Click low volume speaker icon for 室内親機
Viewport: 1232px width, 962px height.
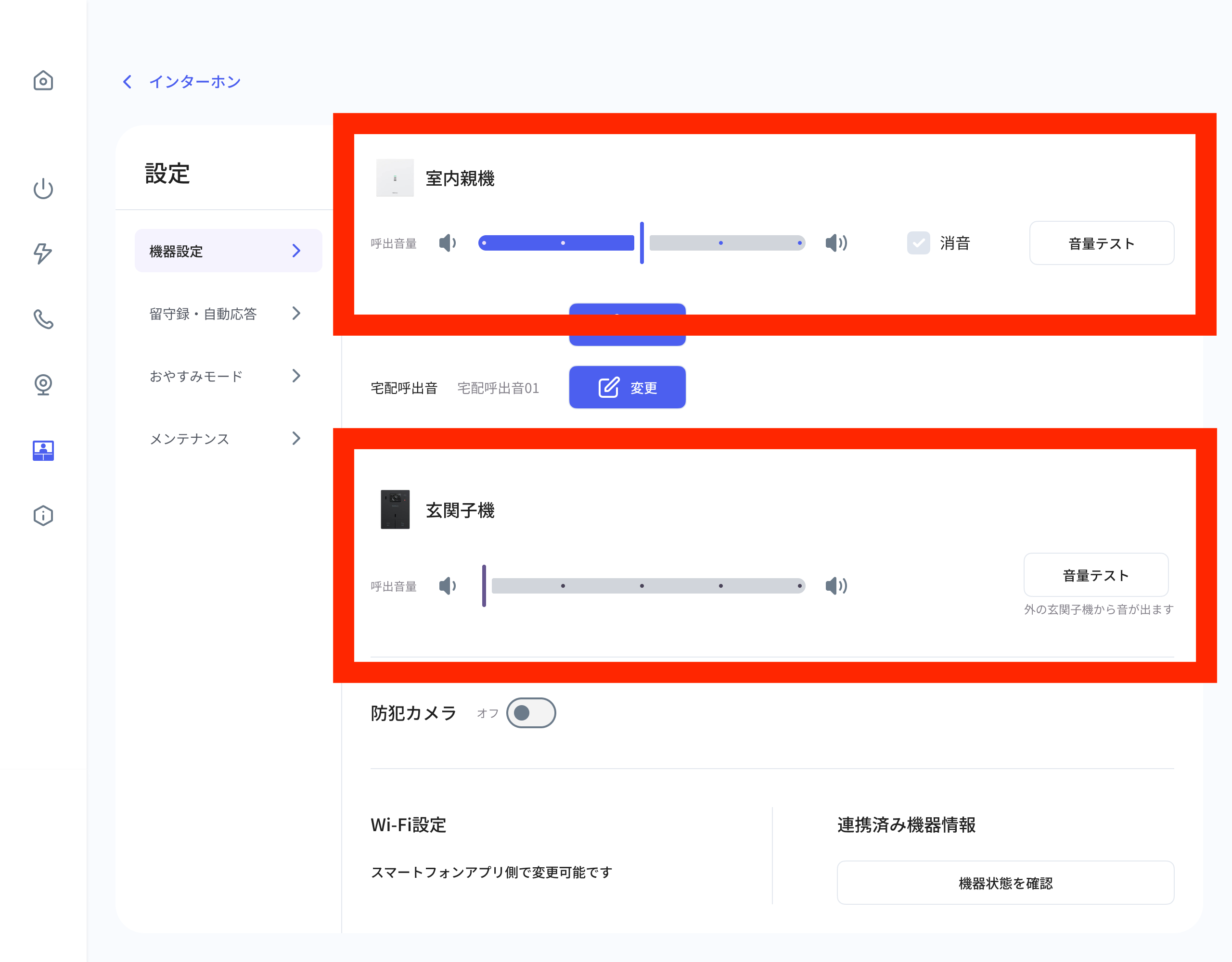pos(448,243)
